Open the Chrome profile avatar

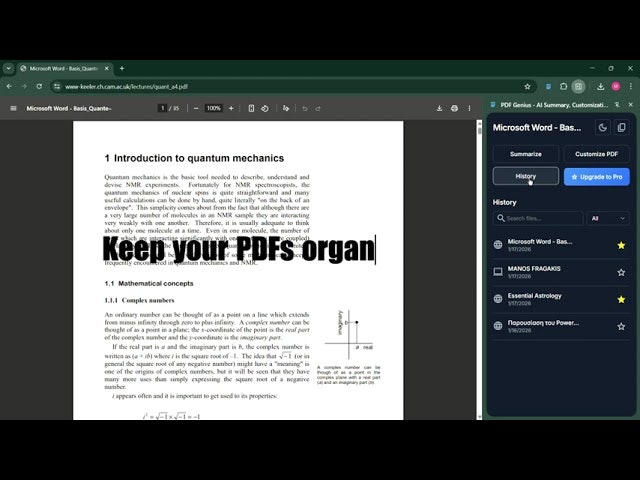(616, 87)
